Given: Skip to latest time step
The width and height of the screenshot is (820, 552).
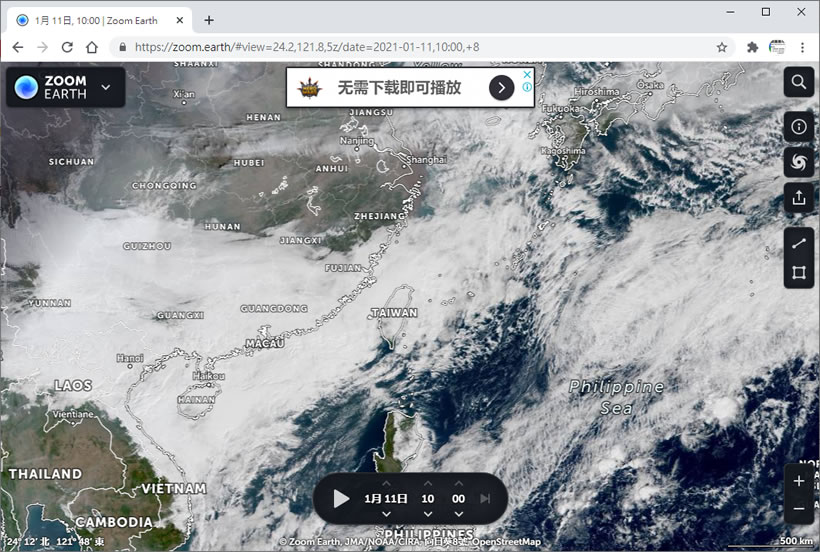Looking at the screenshot, I should click(485, 499).
